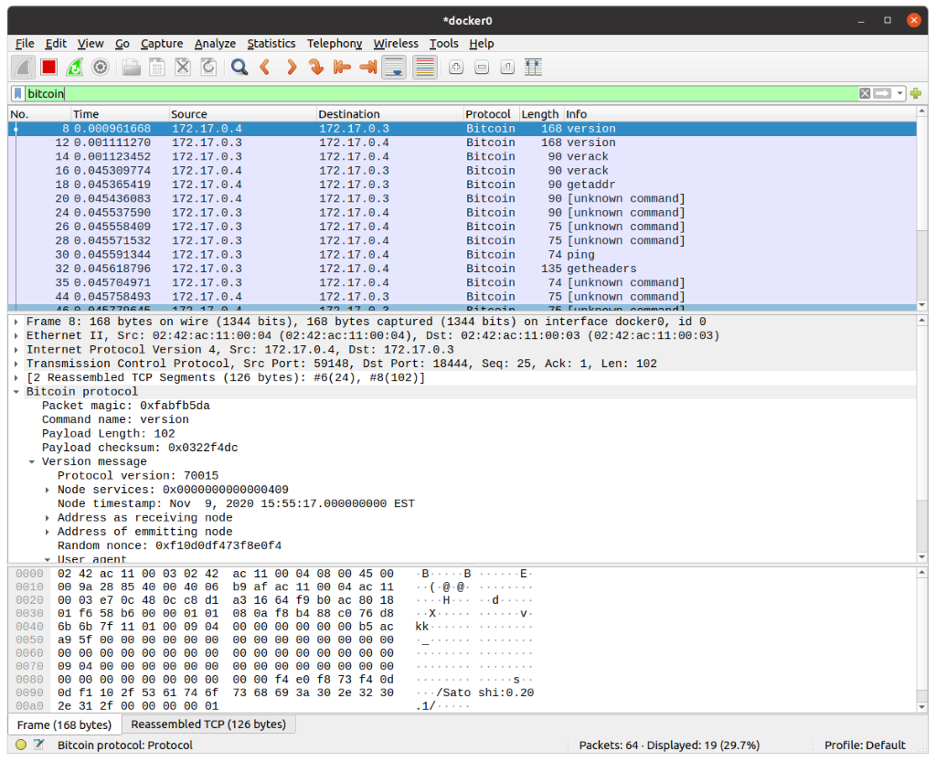936x760 pixels.
Task: Sort packets by Protocol column header
Action: click(x=488, y=114)
